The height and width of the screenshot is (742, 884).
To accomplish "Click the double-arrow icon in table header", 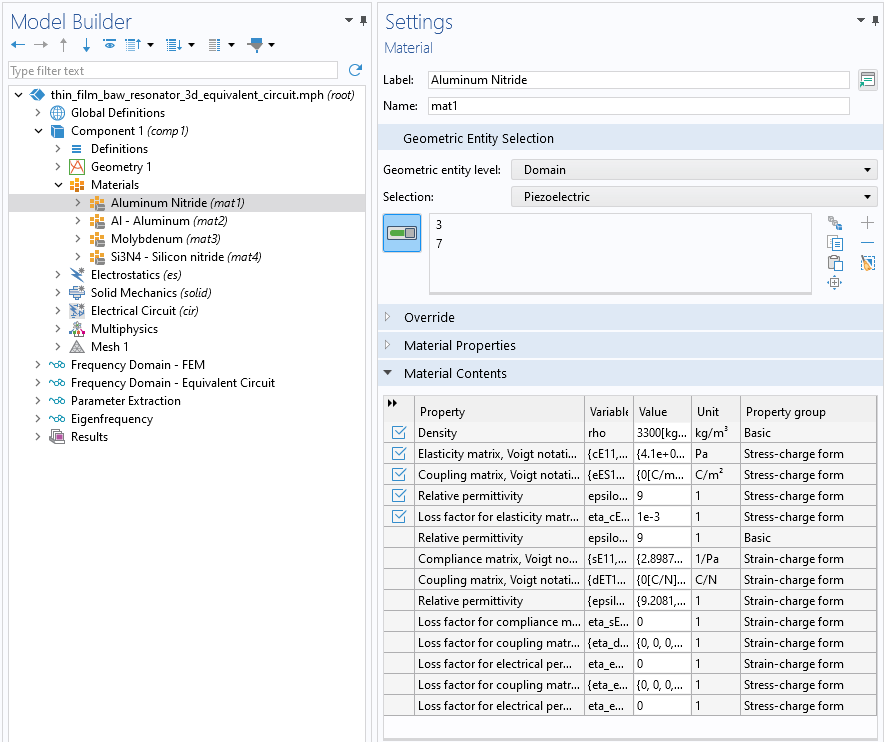I will click(392, 403).
